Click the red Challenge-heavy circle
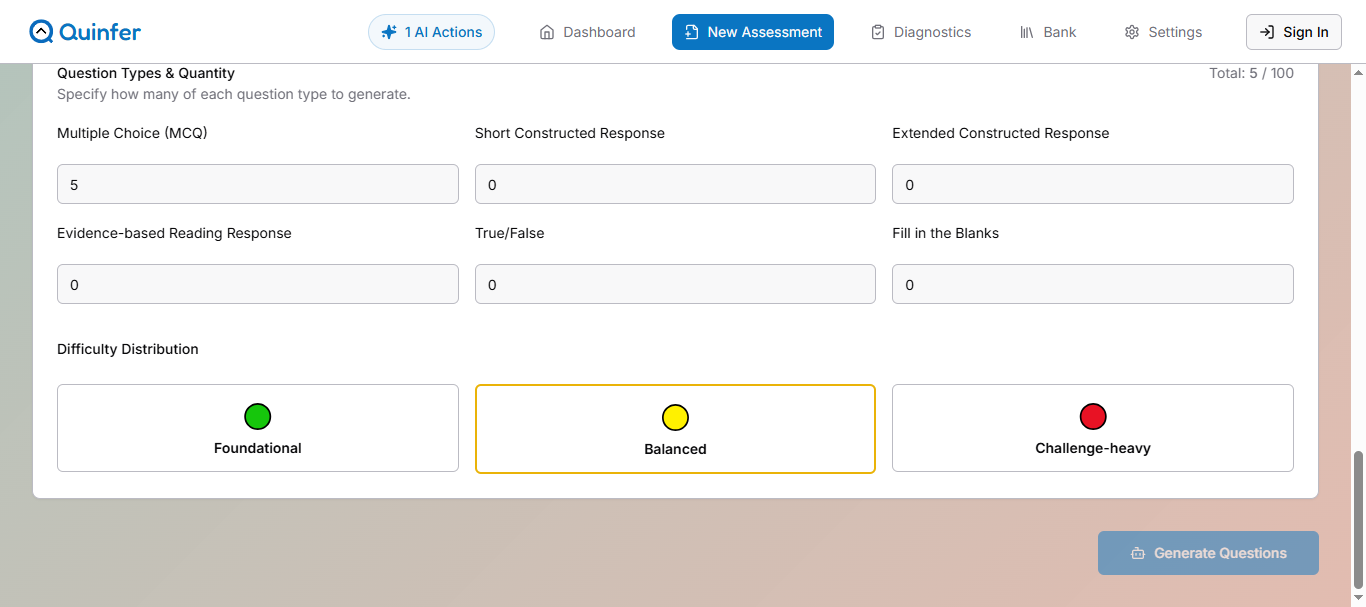 click(1093, 416)
